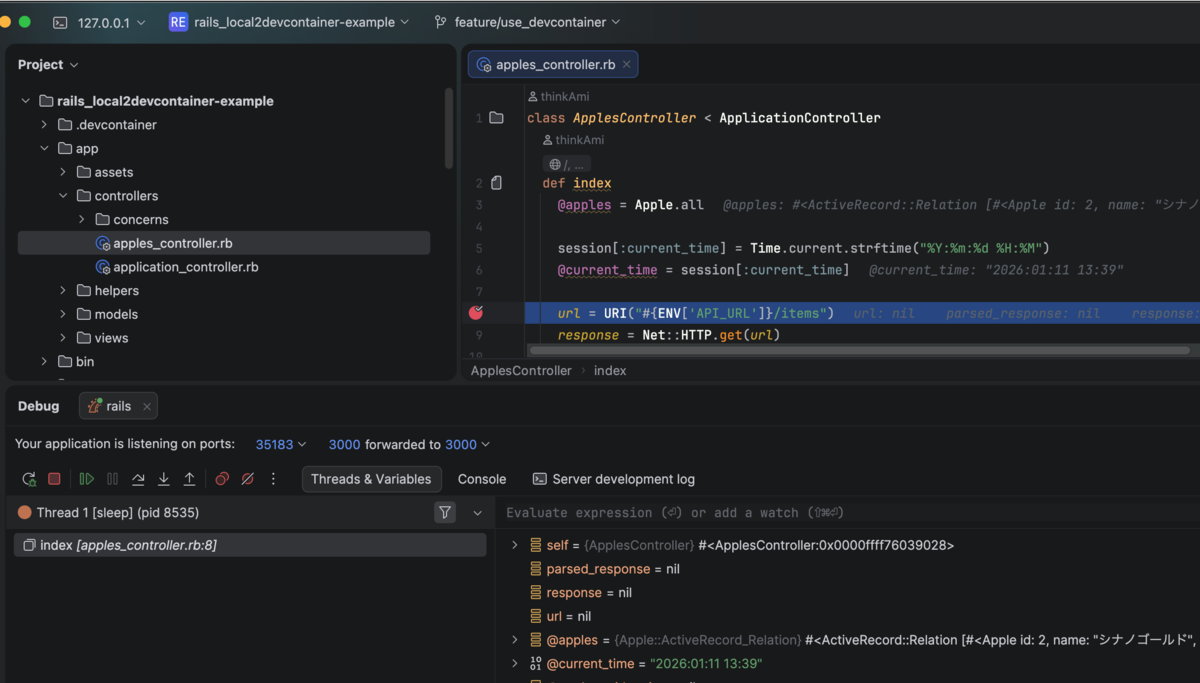Click the git branch icon in title bar
The height and width of the screenshot is (683, 1200).
point(440,22)
